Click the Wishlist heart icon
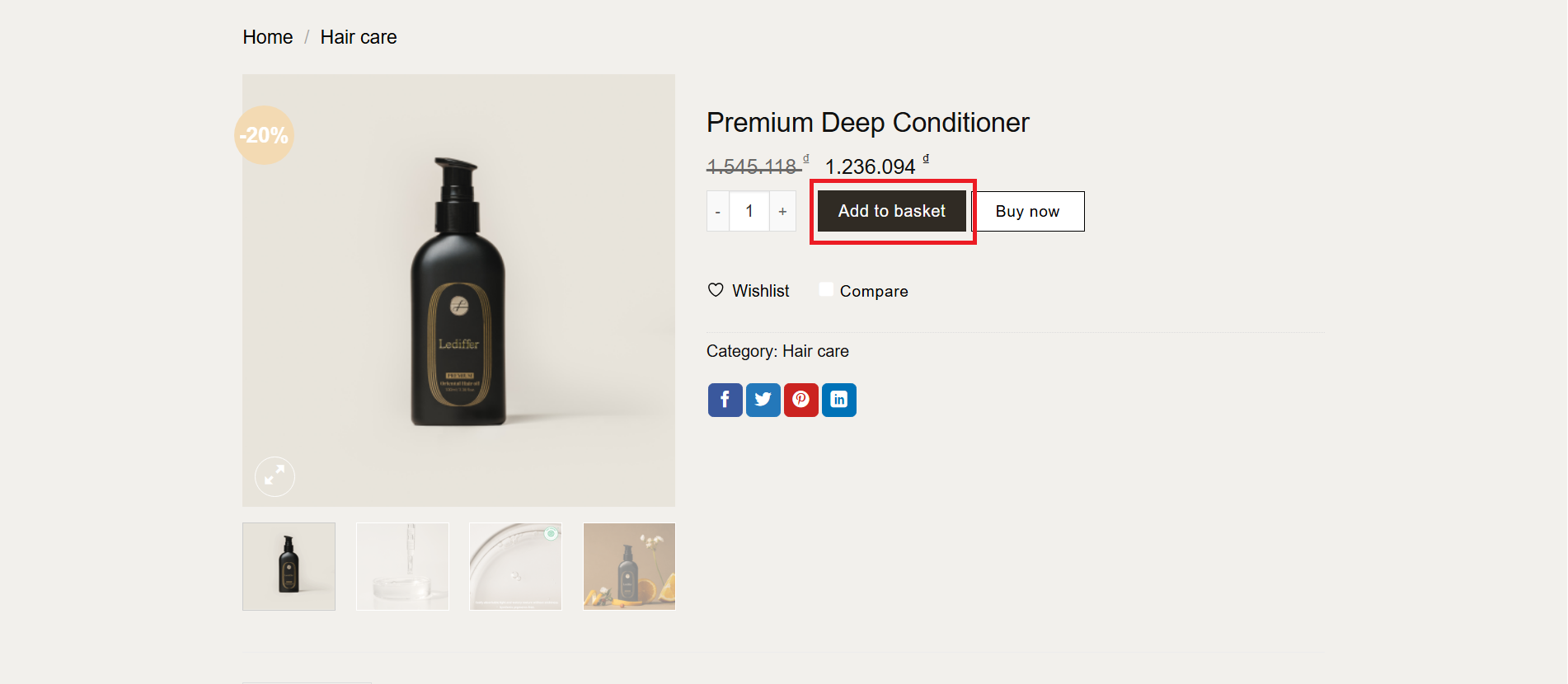Viewport: 1568px width, 684px height. pos(716,290)
